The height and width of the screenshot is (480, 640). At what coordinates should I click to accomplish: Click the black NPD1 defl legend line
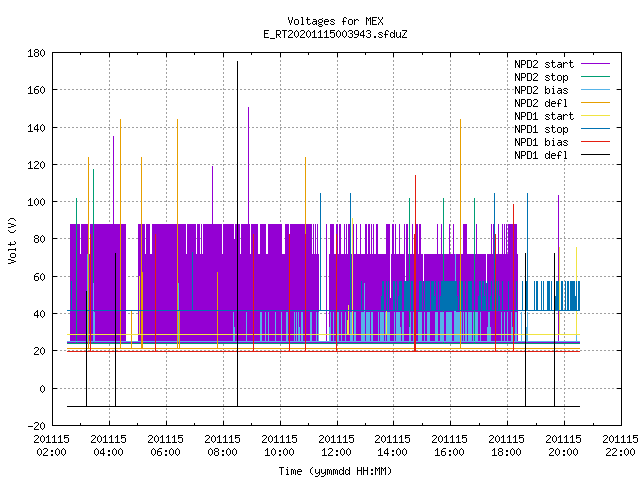(x=595, y=155)
